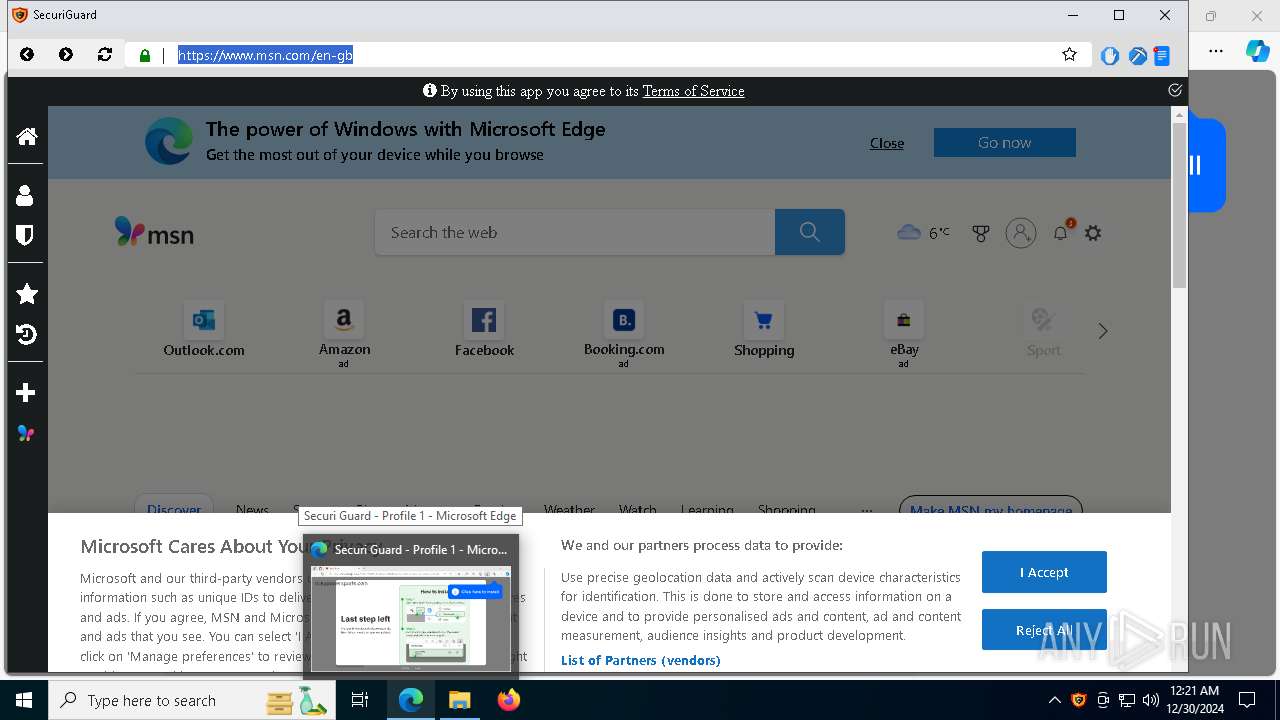Open the Amazon quick link
1280x720 pixels.
point(344,333)
